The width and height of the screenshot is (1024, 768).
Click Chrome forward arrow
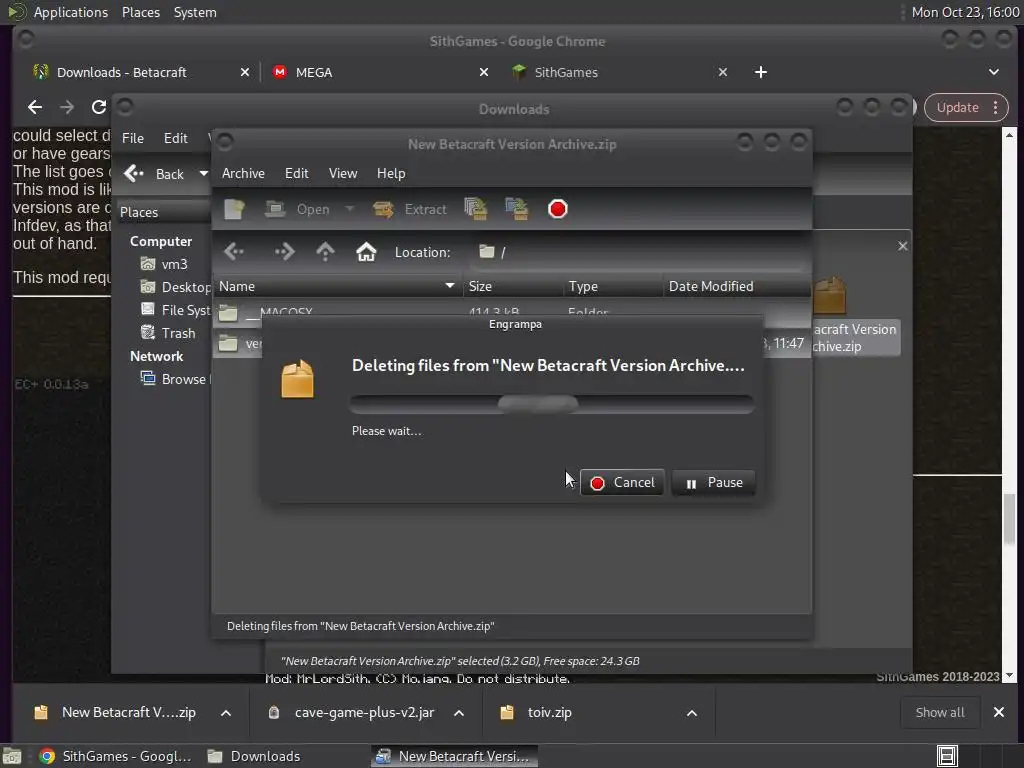click(x=67, y=107)
